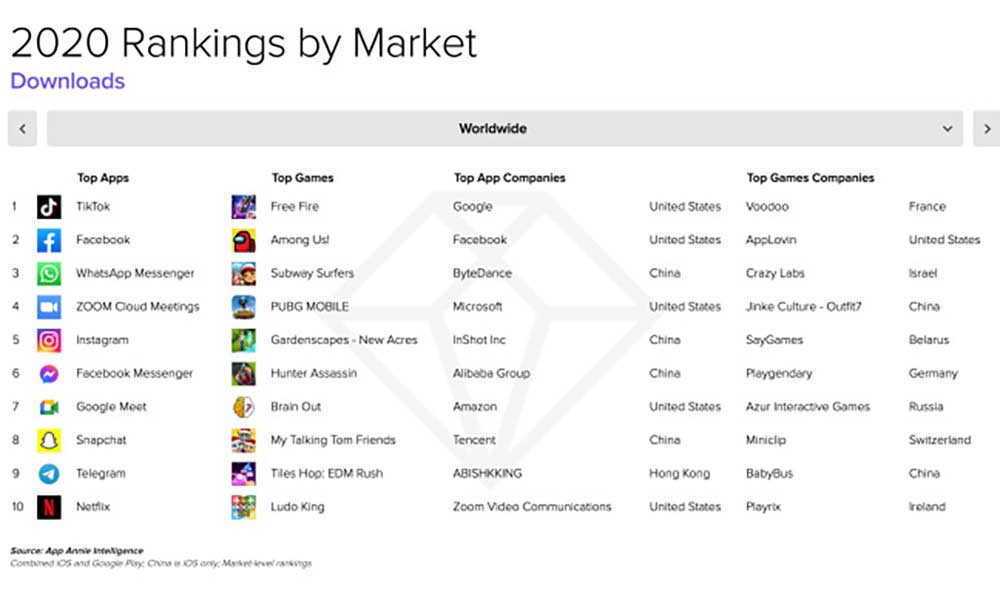Screen dimensions: 1000x600
Task: Go to the next market arrow
Action: 987,128
